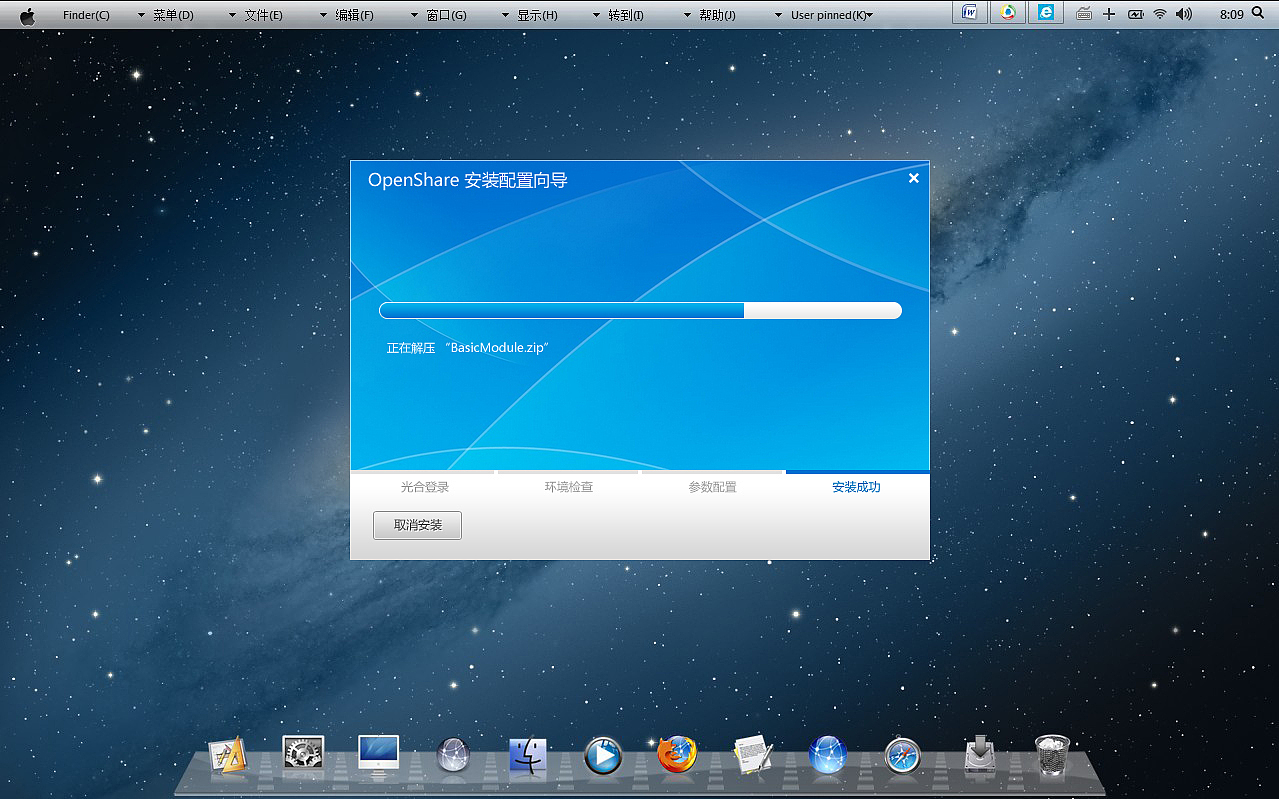Open the blue network globe in the dock
This screenshot has width=1279, height=799.
828,755
